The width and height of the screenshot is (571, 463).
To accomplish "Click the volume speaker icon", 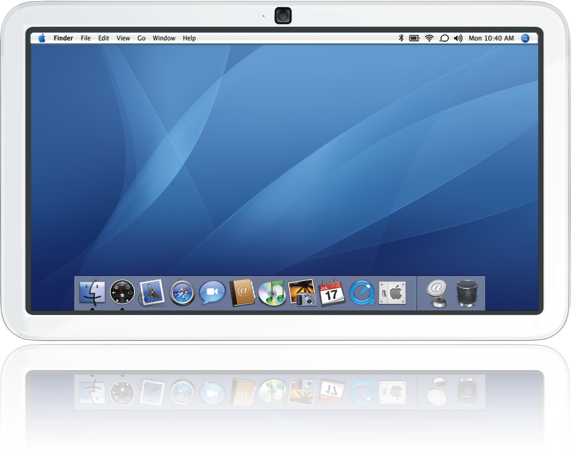I will 458,38.
